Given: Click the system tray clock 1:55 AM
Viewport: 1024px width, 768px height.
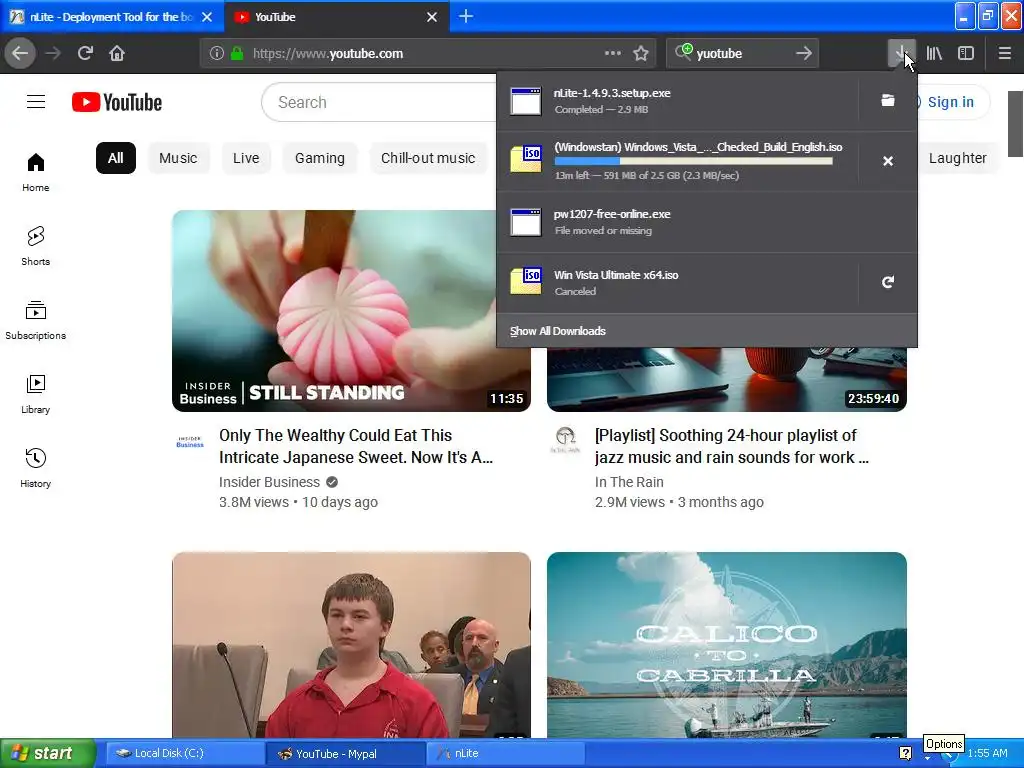Looking at the screenshot, I should 987,754.
